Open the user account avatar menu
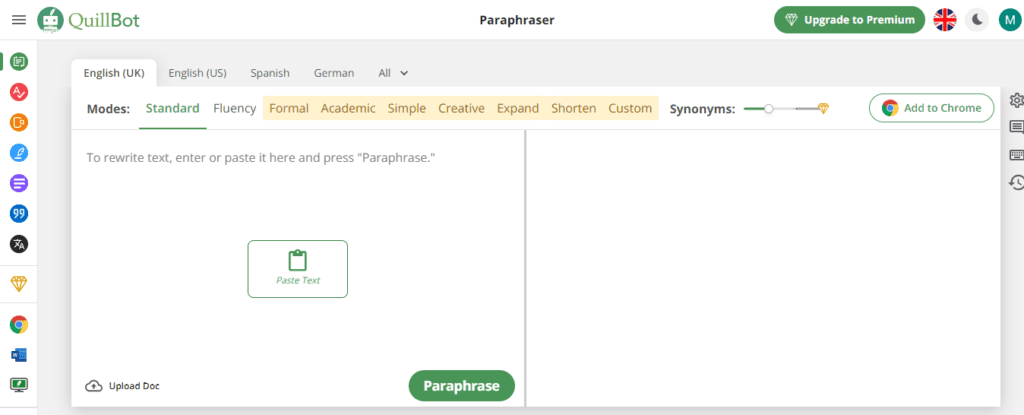Screen dimensions: 1024x415 [x=1009, y=20]
